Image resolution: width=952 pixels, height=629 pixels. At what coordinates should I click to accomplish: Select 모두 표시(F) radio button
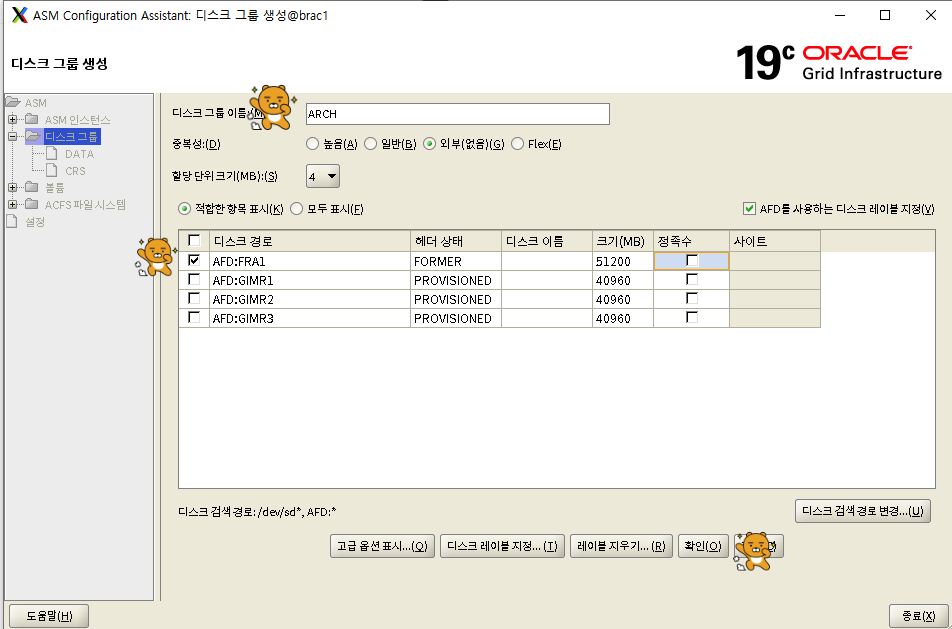click(296, 209)
